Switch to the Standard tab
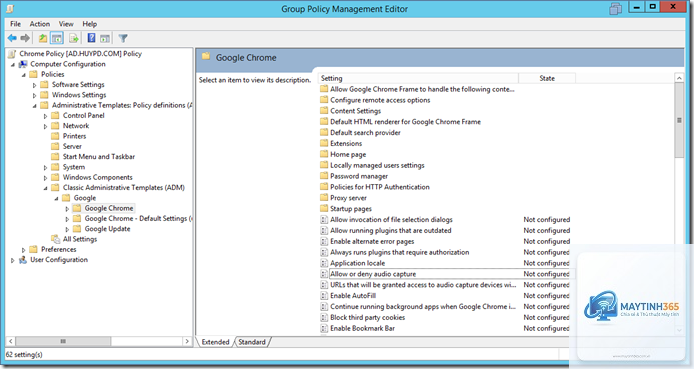The height and width of the screenshot is (369, 694). pyautogui.click(x=252, y=342)
